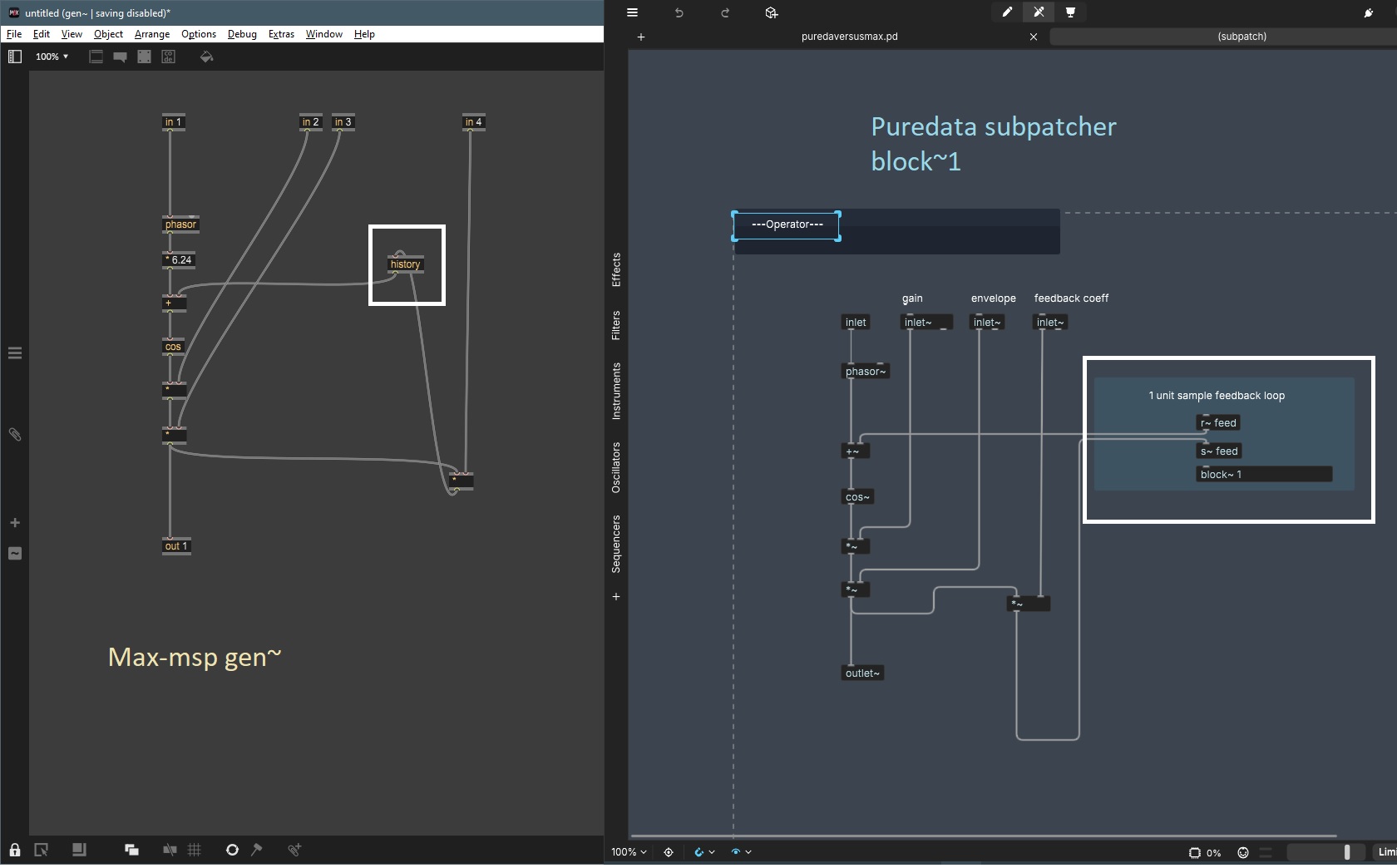Open the Debug menu in Max
This screenshot has height=868, width=1397.
(x=242, y=34)
